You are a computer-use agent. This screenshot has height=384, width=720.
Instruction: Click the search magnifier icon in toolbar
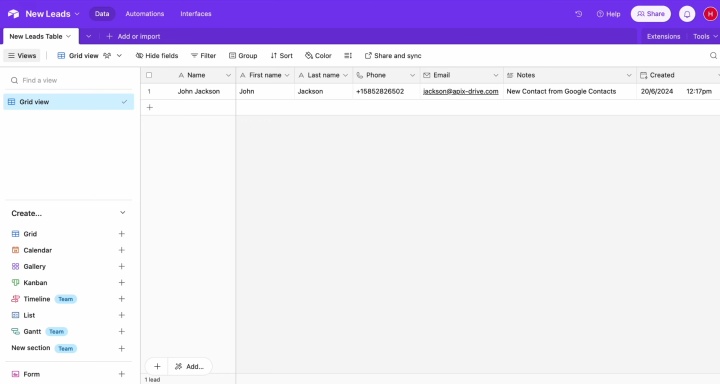click(x=713, y=56)
